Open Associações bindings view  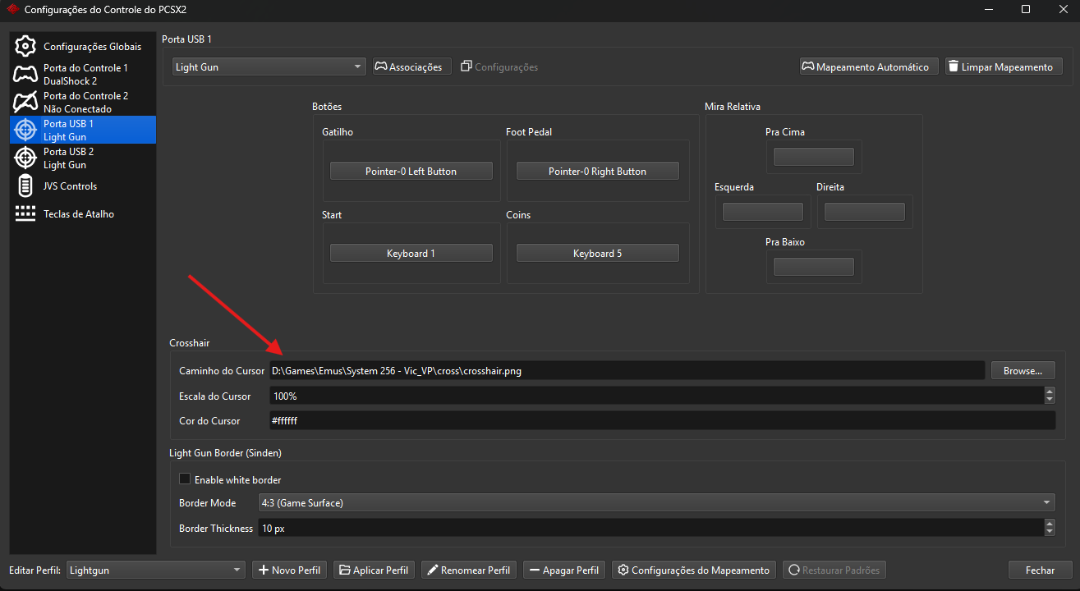411,67
